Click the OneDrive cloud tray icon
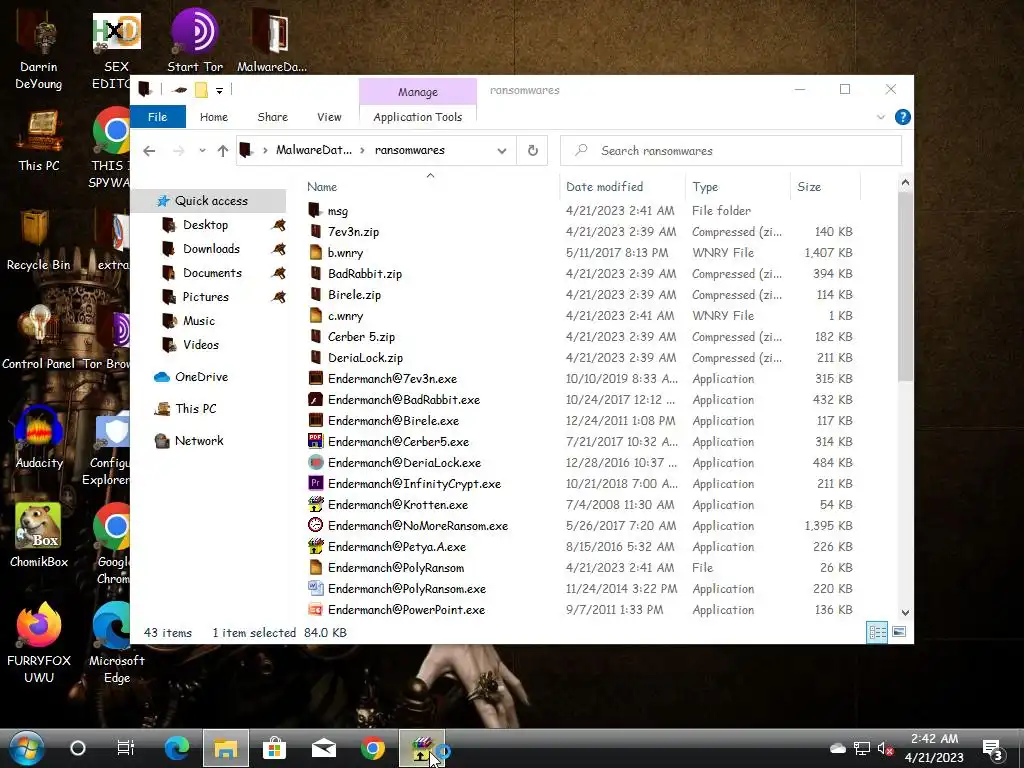The image size is (1024, 768). pos(838,748)
